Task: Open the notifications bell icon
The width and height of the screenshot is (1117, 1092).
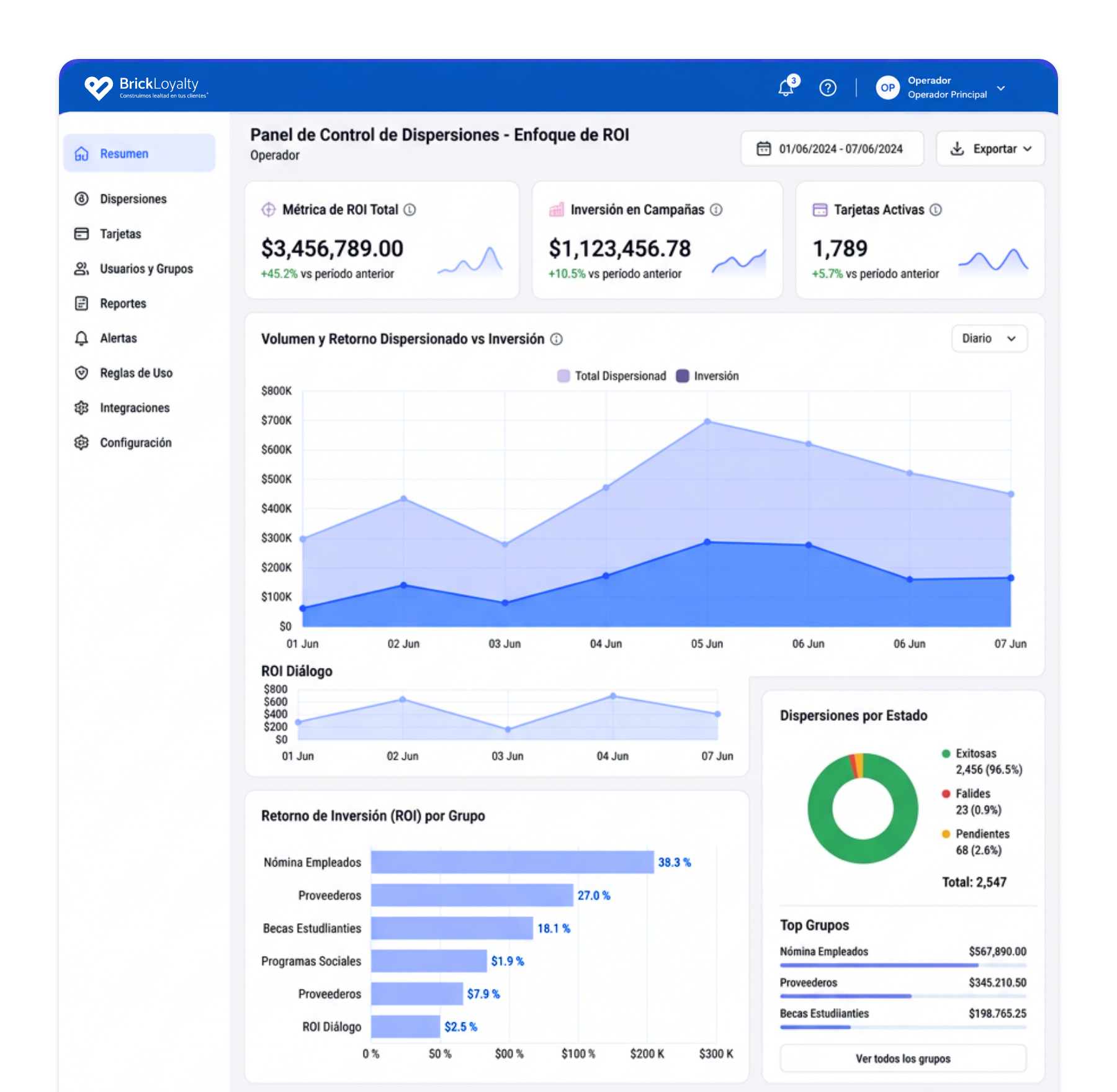Action: point(786,88)
